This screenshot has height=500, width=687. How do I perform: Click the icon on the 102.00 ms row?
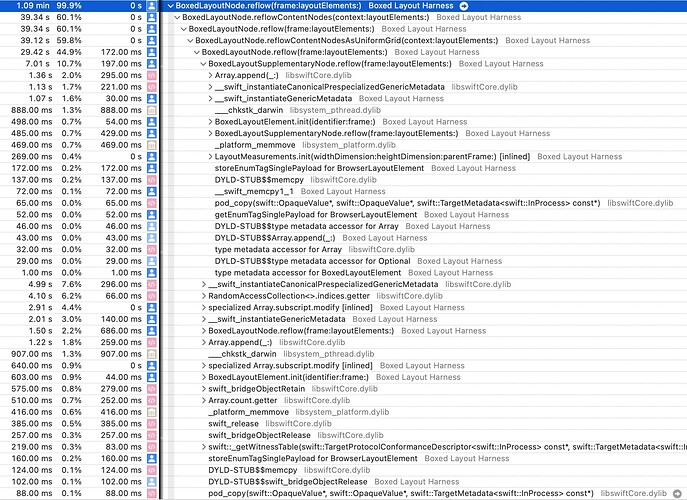[152, 482]
